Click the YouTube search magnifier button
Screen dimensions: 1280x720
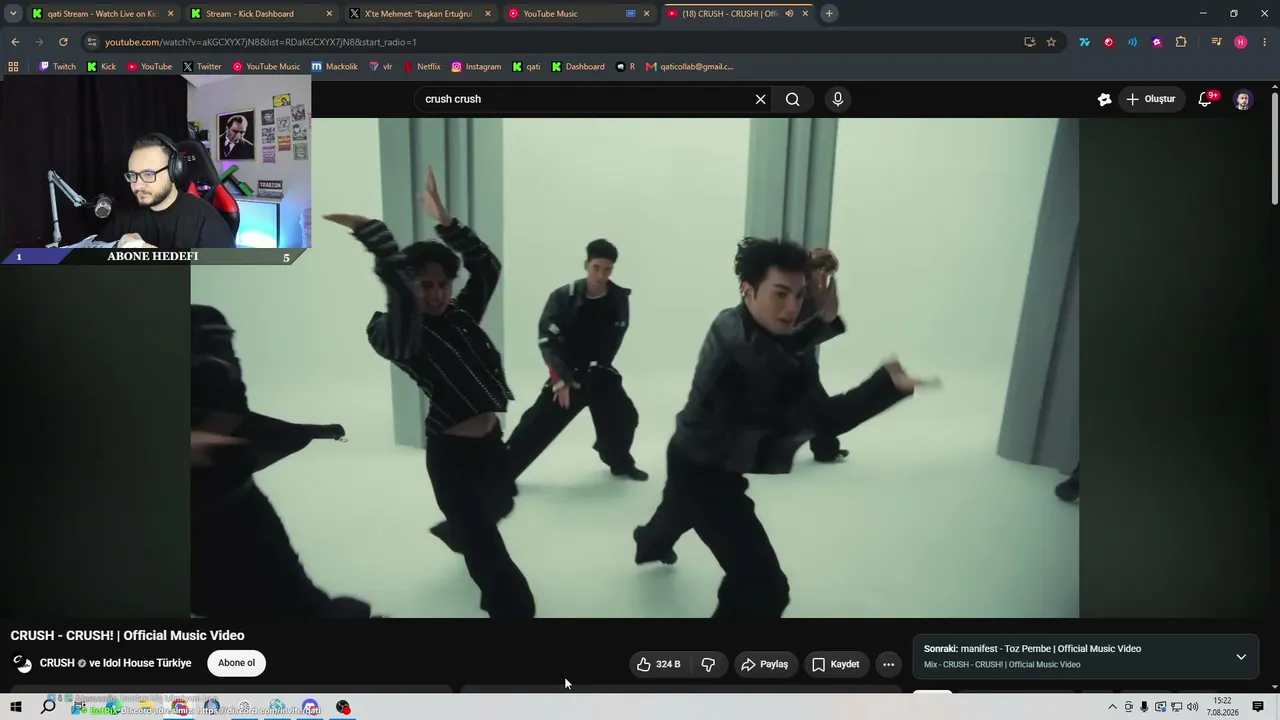[792, 99]
